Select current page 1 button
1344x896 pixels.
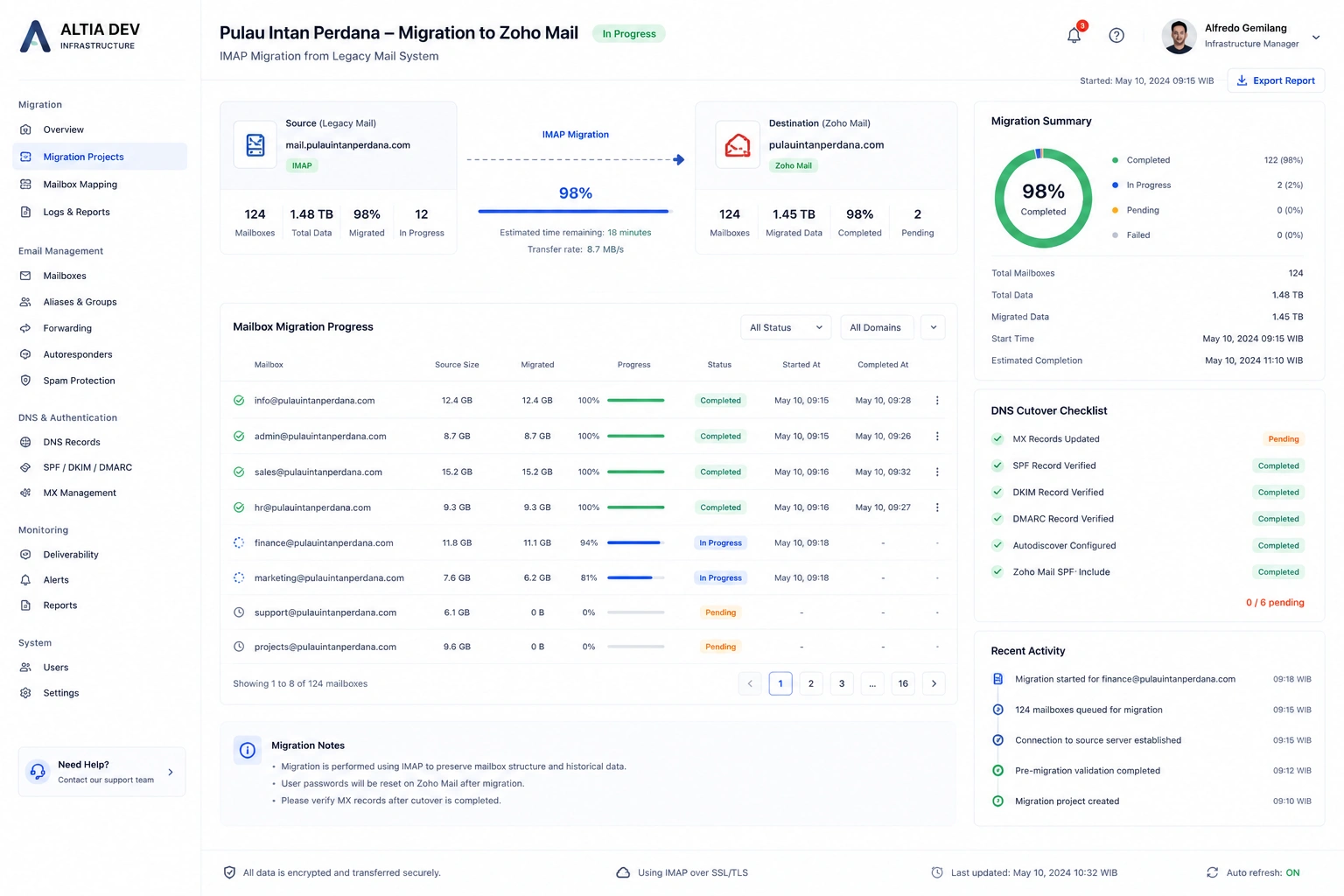click(x=780, y=683)
